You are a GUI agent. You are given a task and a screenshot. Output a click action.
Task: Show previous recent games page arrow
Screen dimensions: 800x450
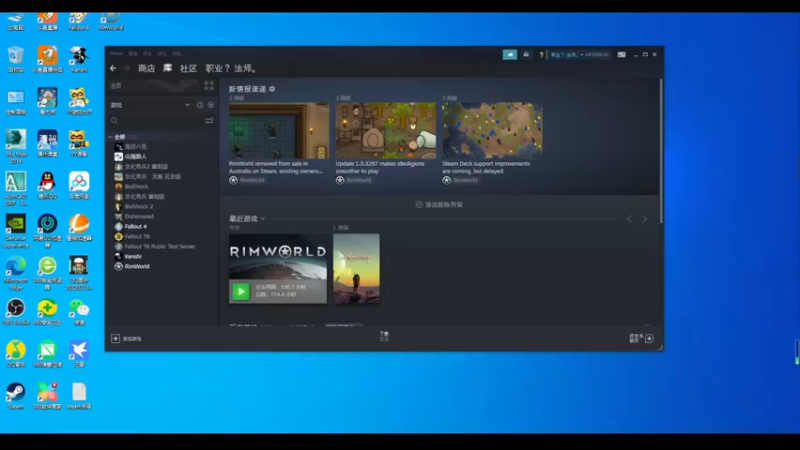pyautogui.click(x=630, y=219)
